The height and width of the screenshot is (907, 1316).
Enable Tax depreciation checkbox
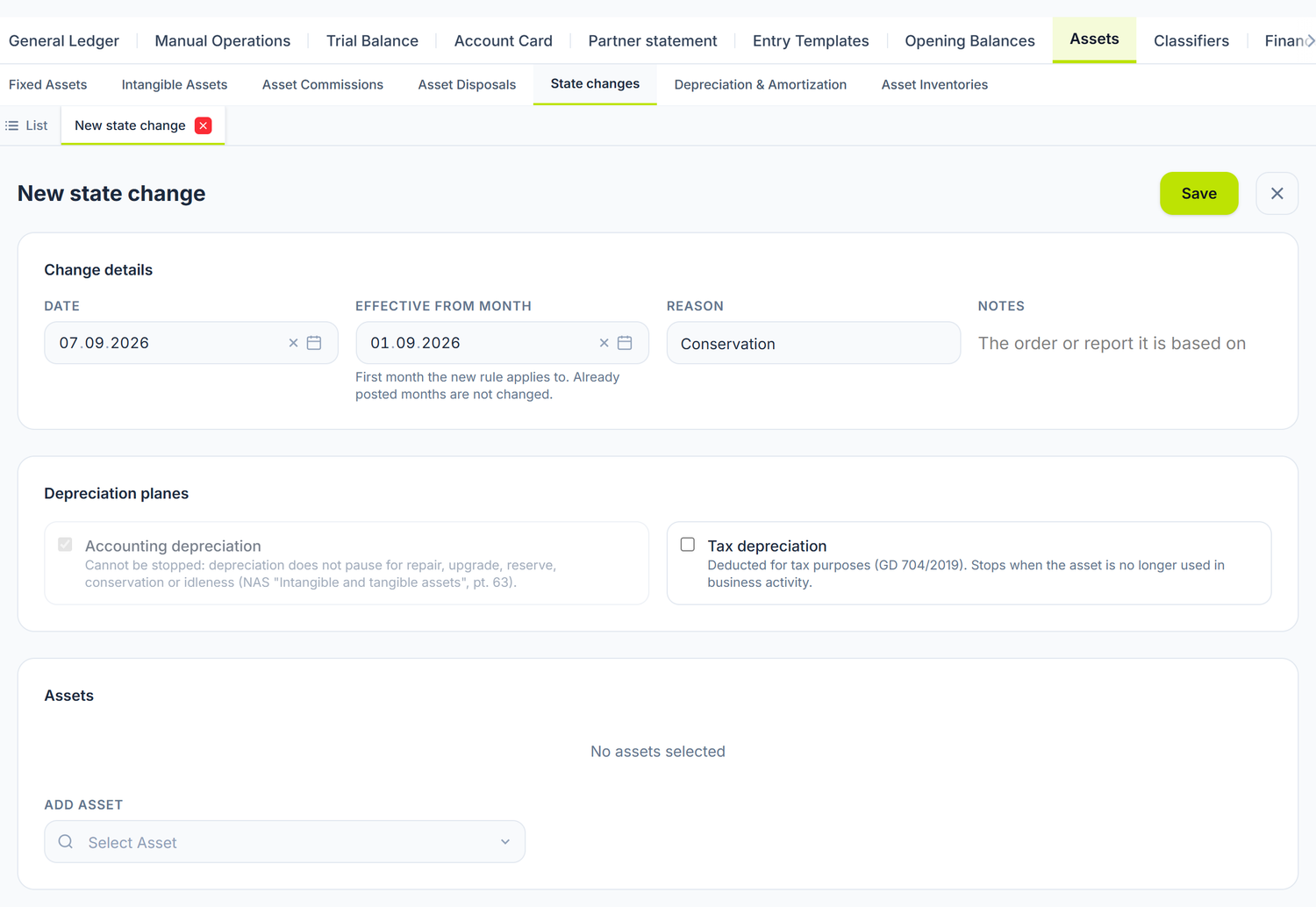coord(688,545)
